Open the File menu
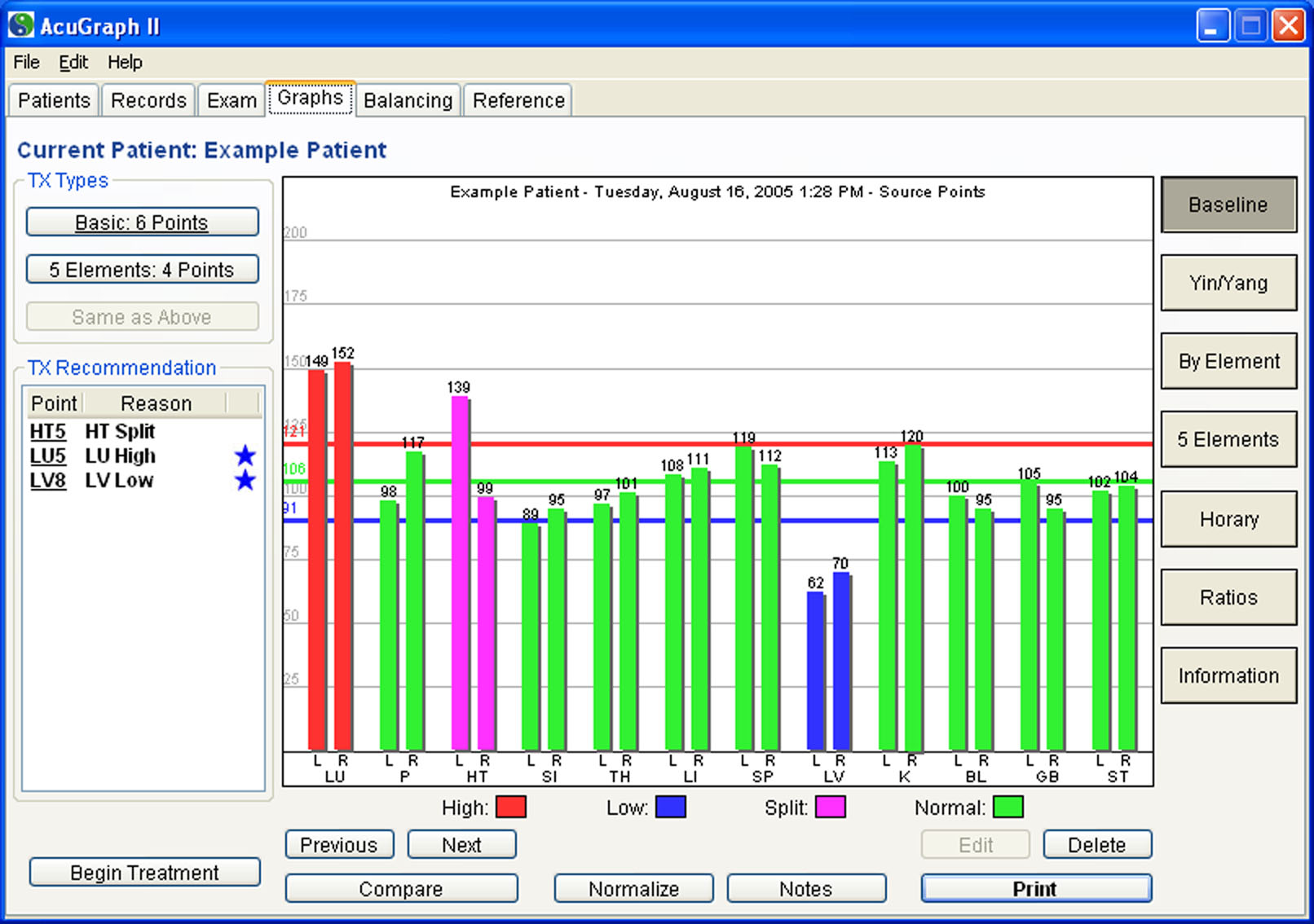The height and width of the screenshot is (924, 1314). (26, 62)
